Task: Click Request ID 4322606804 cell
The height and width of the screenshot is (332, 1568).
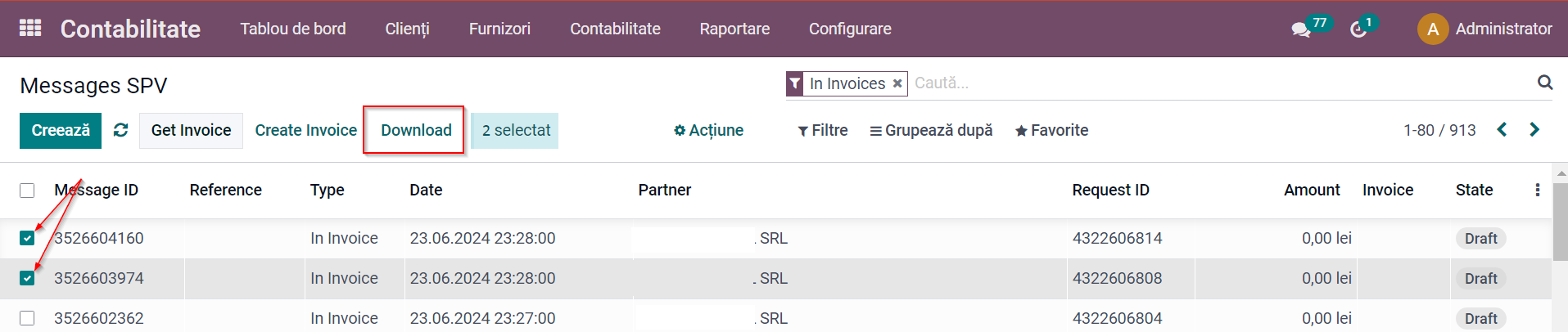Action: [x=1117, y=318]
